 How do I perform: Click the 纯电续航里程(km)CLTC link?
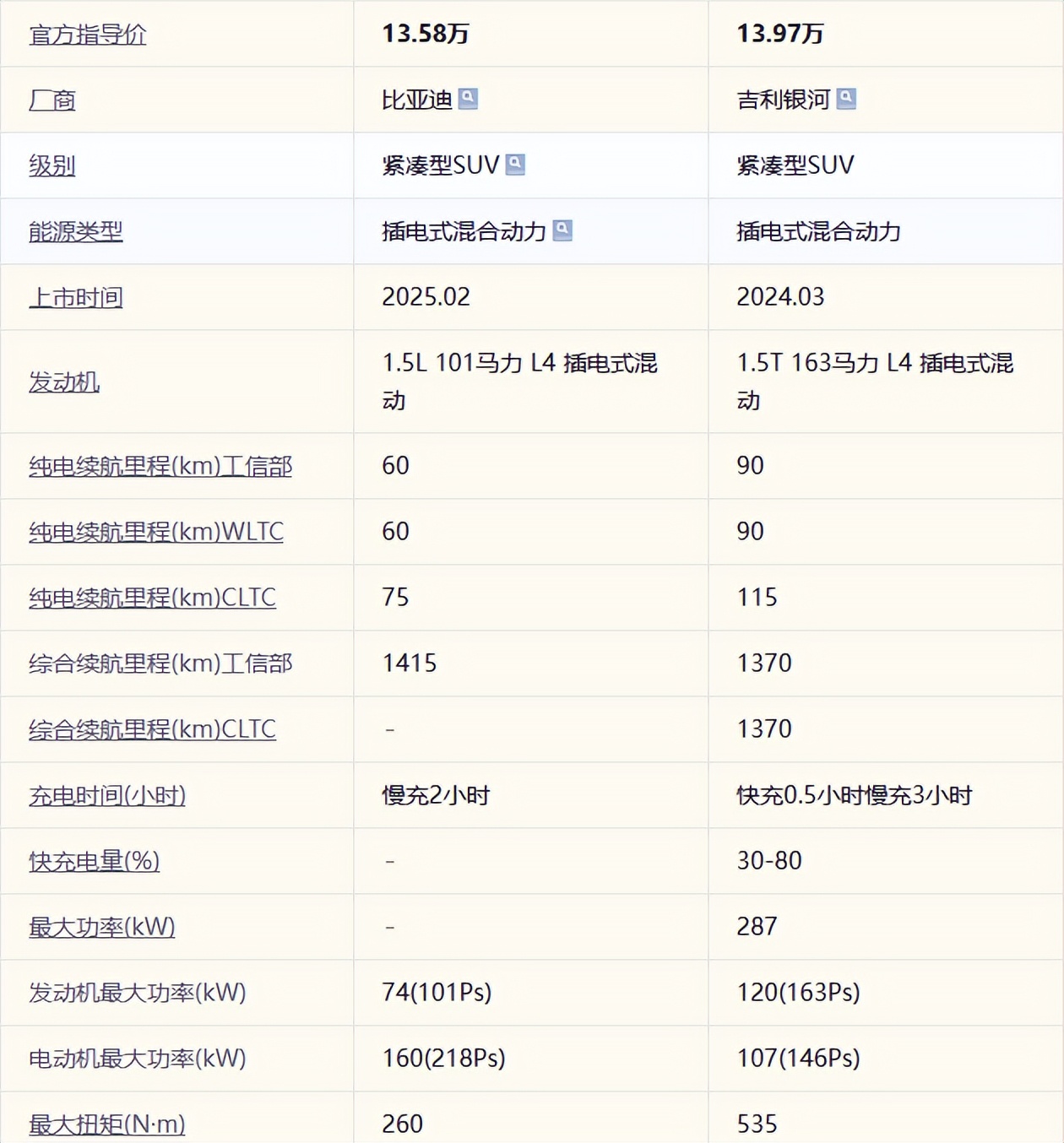click(152, 598)
